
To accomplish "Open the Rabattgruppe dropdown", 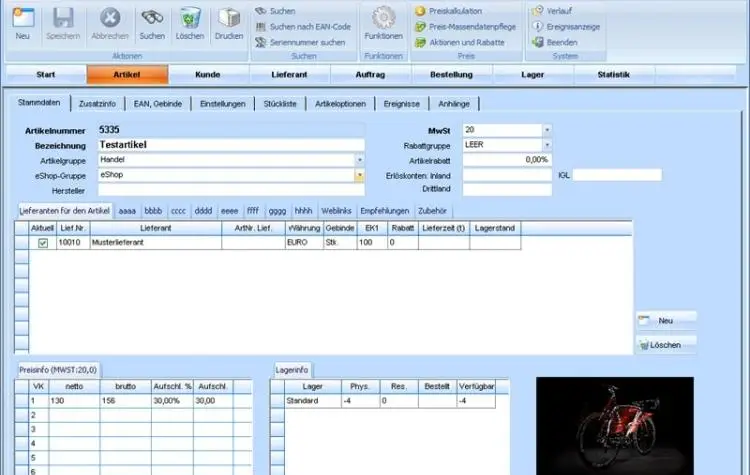I will click(x=547, y=145).
